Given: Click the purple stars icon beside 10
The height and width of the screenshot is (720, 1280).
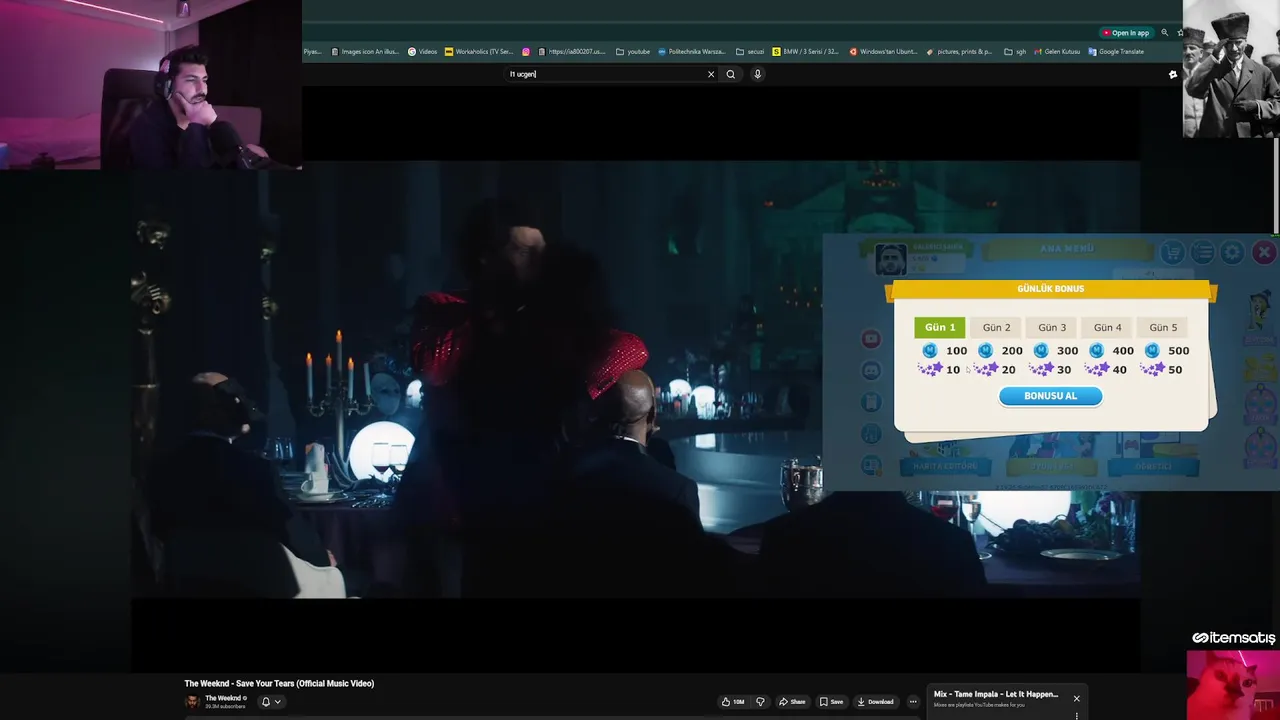Looking at the screenshot, I should [930, 370].
